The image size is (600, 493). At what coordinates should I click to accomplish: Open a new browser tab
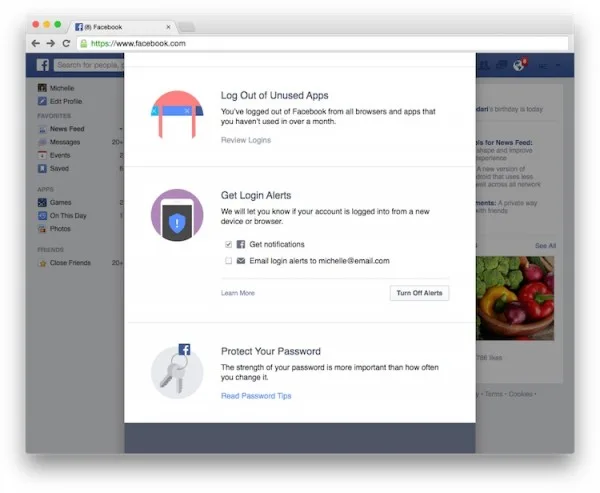[x=187, y=27]
